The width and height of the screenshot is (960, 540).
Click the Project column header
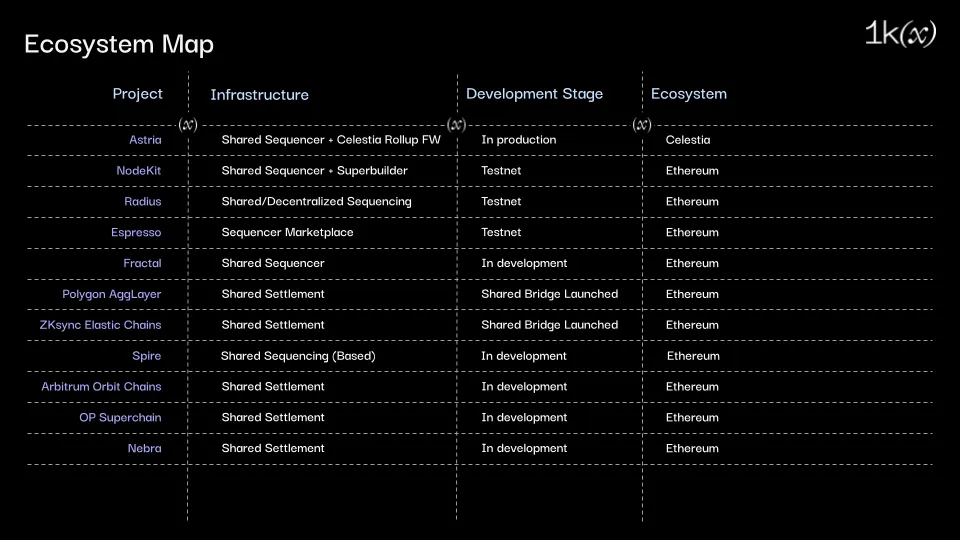pos(137,94)
